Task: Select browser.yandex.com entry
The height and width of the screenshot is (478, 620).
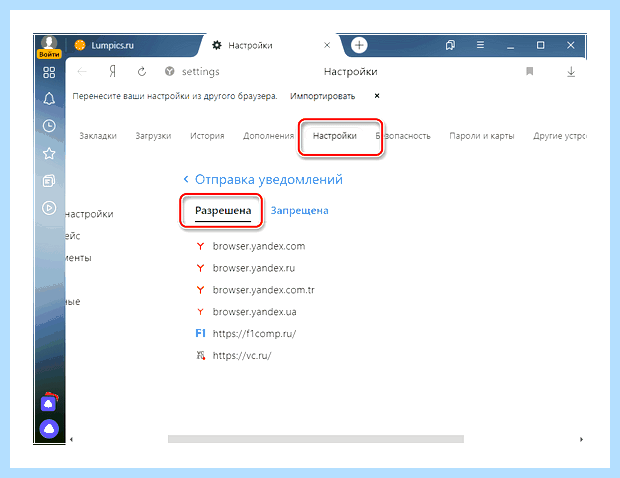Action: (259, 246)
